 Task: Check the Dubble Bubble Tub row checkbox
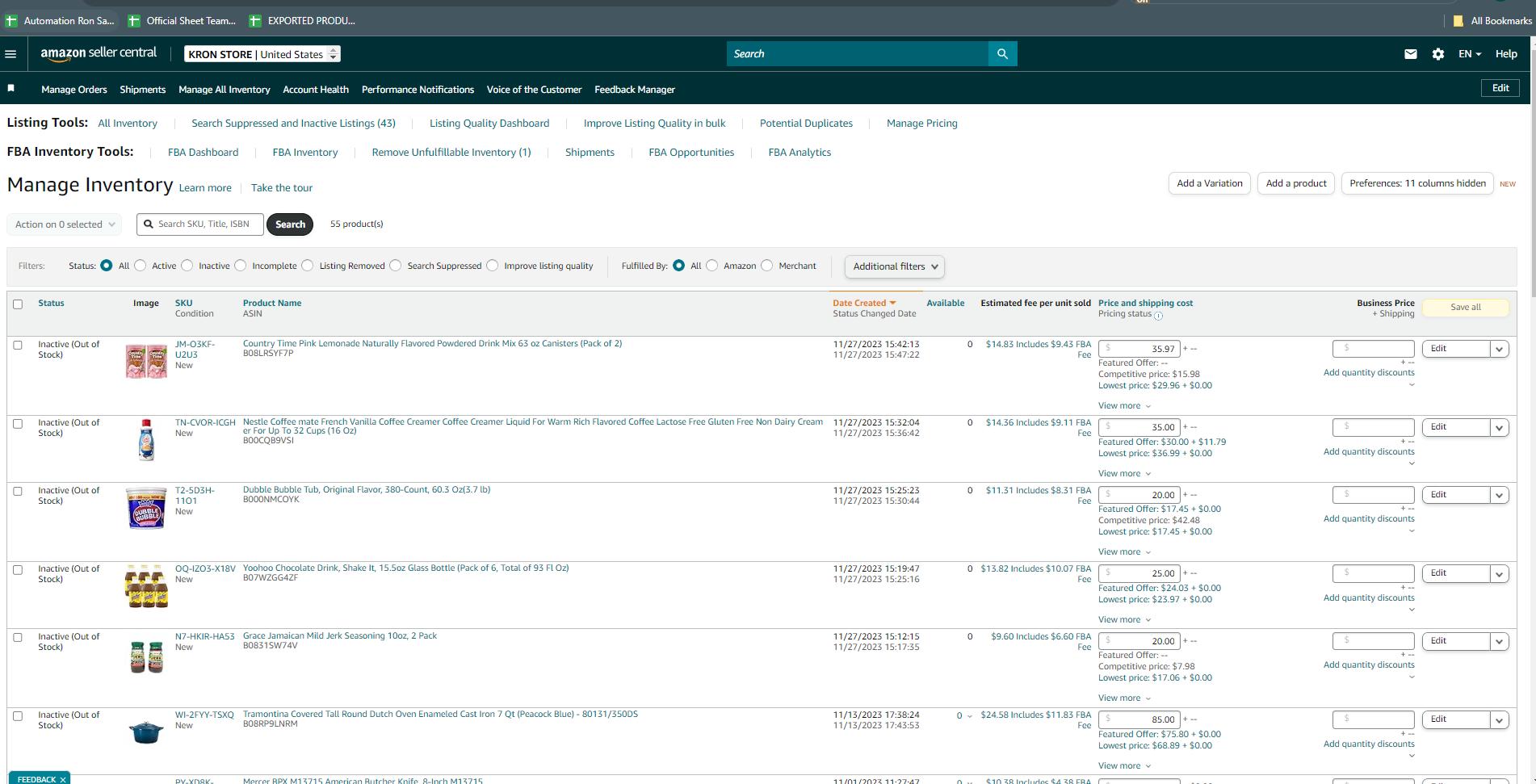tap(18, 491)
